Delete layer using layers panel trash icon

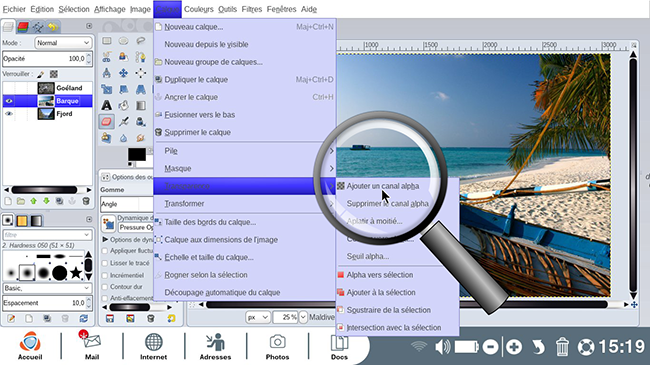point(86,201)
